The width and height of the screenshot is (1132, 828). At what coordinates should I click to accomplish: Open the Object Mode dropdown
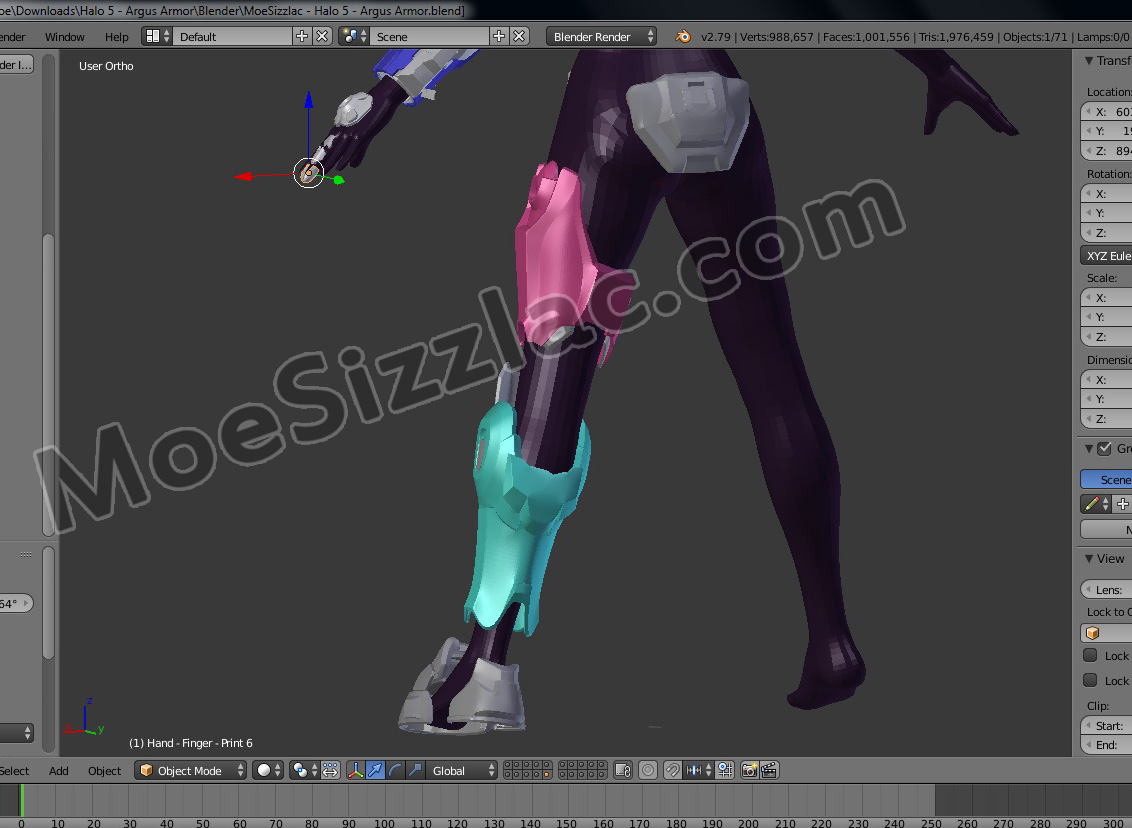coord(191,770)
